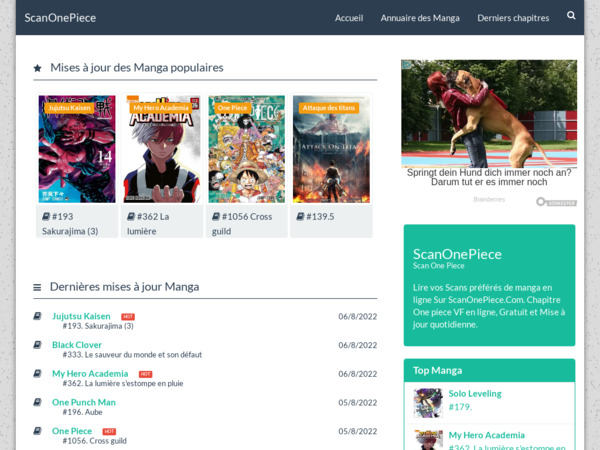The height and width of the screenshot is (450, 600).
Task: Click date 05/8/2022 on One Punch Man row
Action: point(357,403)
